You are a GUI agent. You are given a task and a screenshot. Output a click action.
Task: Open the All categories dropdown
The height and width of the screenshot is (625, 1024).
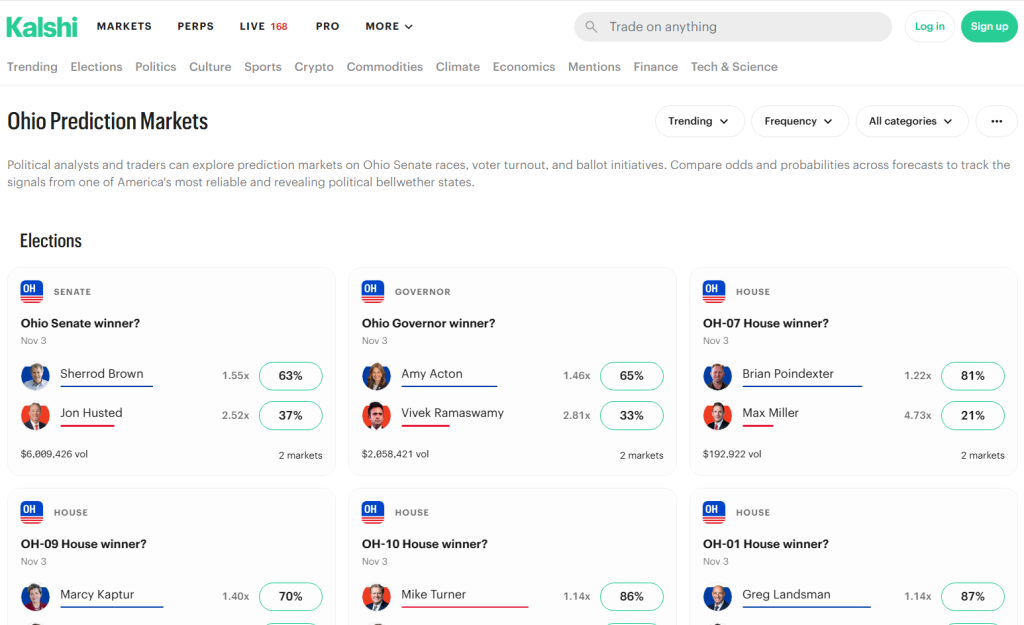[912, 121]
